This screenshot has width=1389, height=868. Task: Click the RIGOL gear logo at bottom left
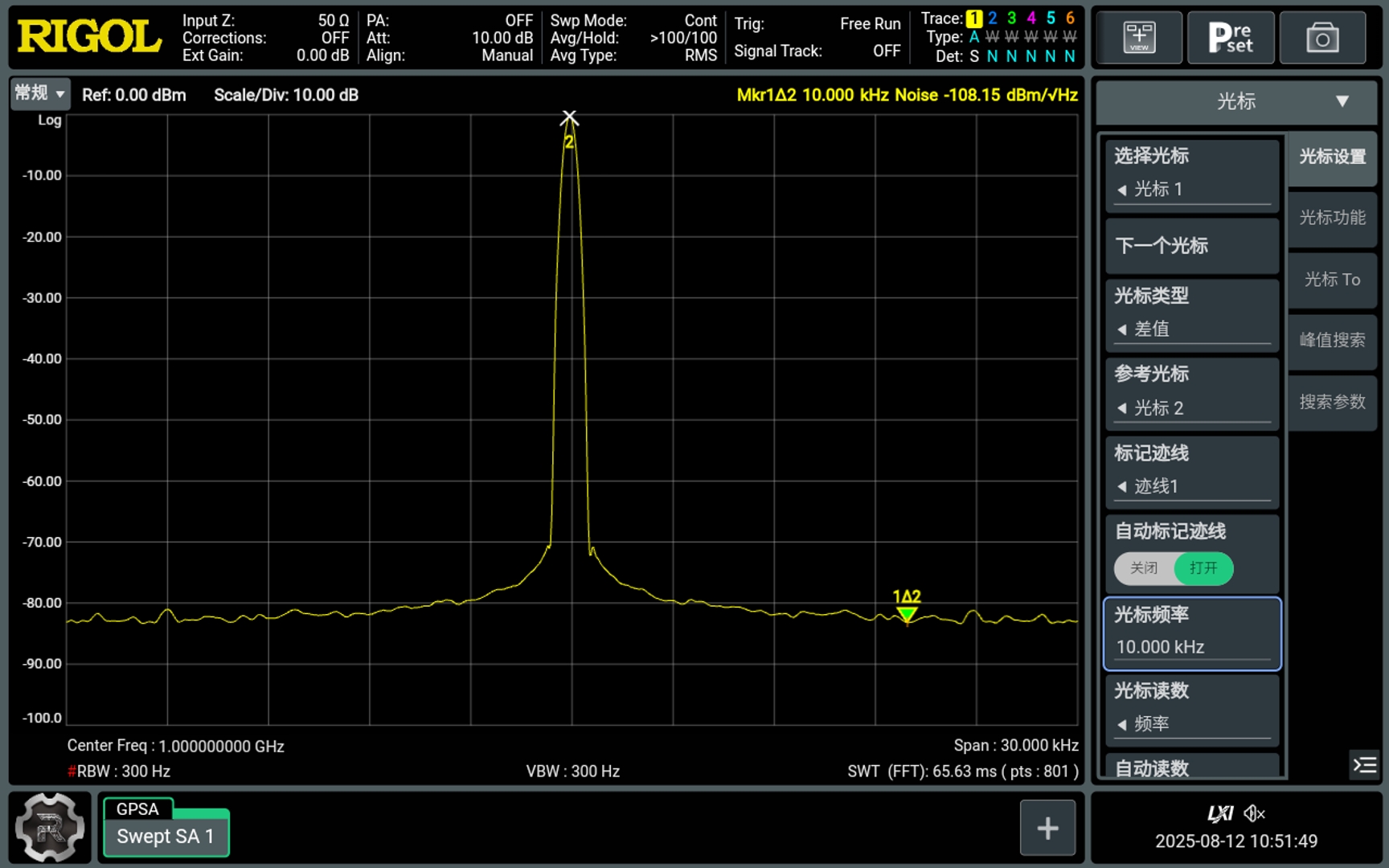point(50,828)
